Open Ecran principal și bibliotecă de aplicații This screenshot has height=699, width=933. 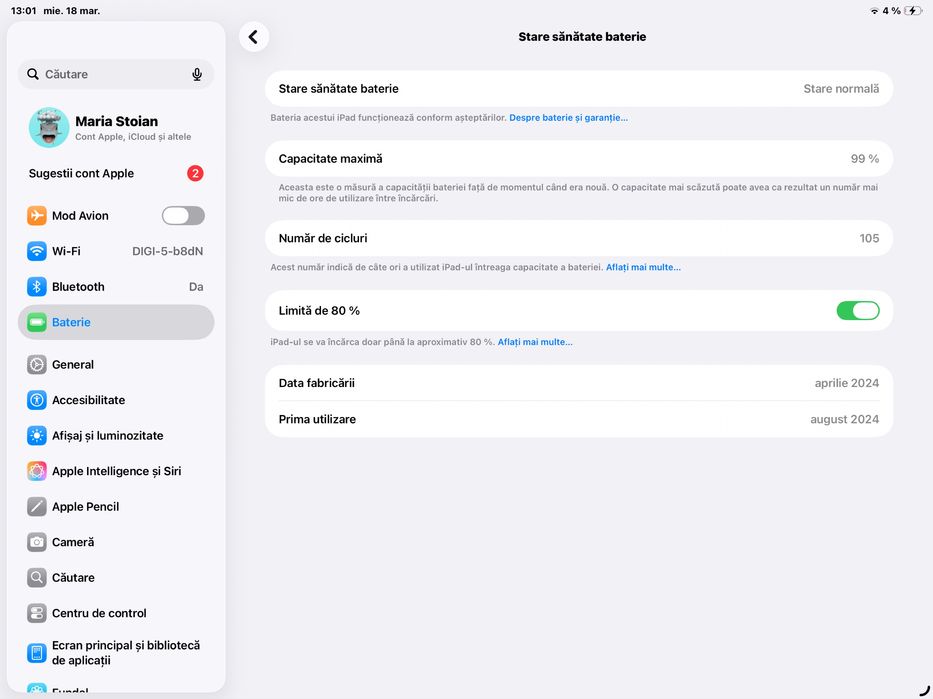coord(116,653)
